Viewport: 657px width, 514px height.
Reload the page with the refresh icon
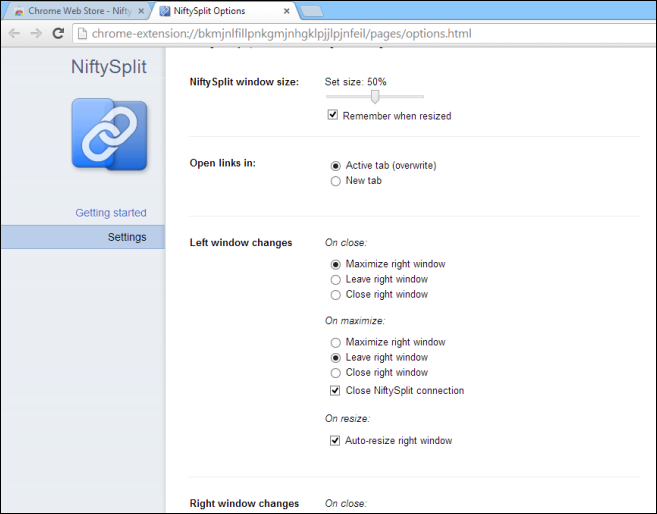pyautogui.click(x=58, y=33)
